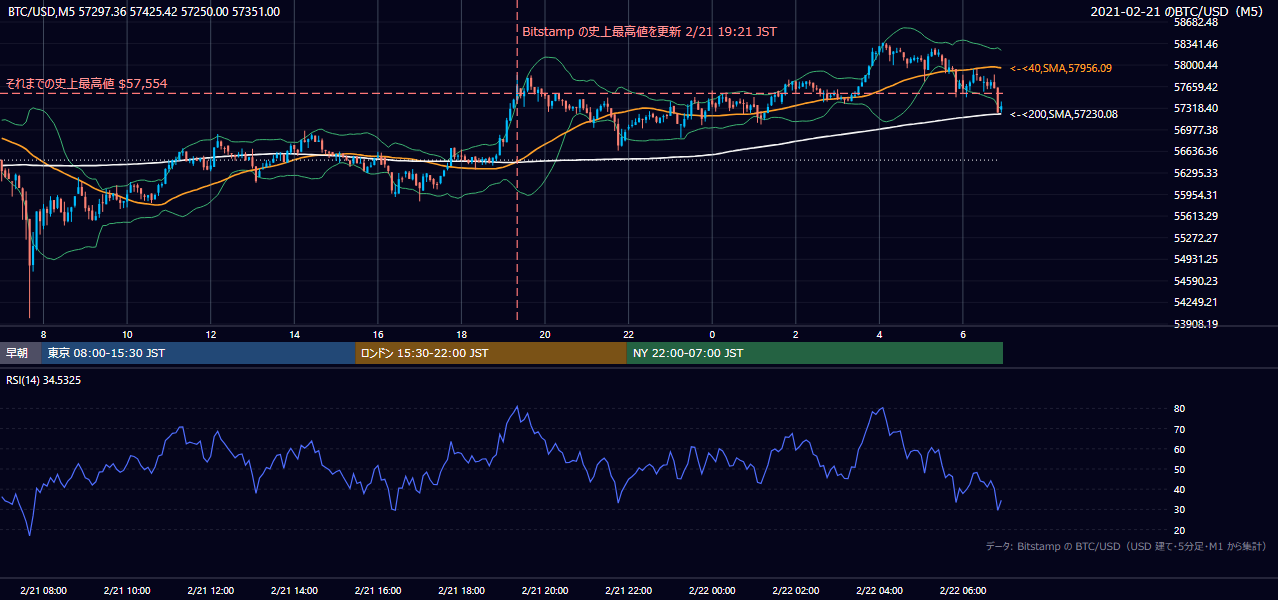Screen dimensions: 1278x600
Task: Click the BTC/USD,M5 OHLC header text
Action: [144, 12]
